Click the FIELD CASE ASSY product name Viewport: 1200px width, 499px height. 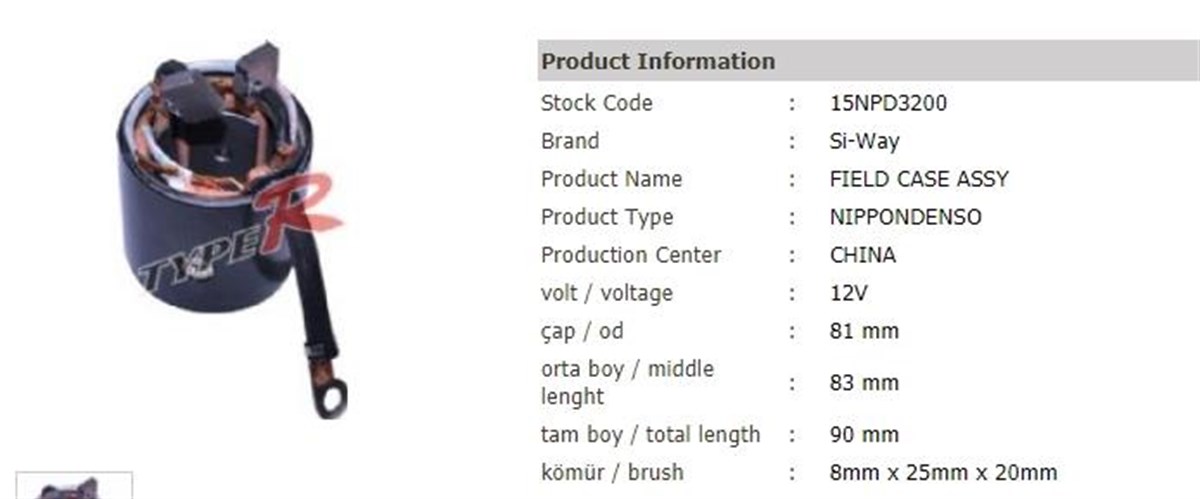(x=919, y=179)
